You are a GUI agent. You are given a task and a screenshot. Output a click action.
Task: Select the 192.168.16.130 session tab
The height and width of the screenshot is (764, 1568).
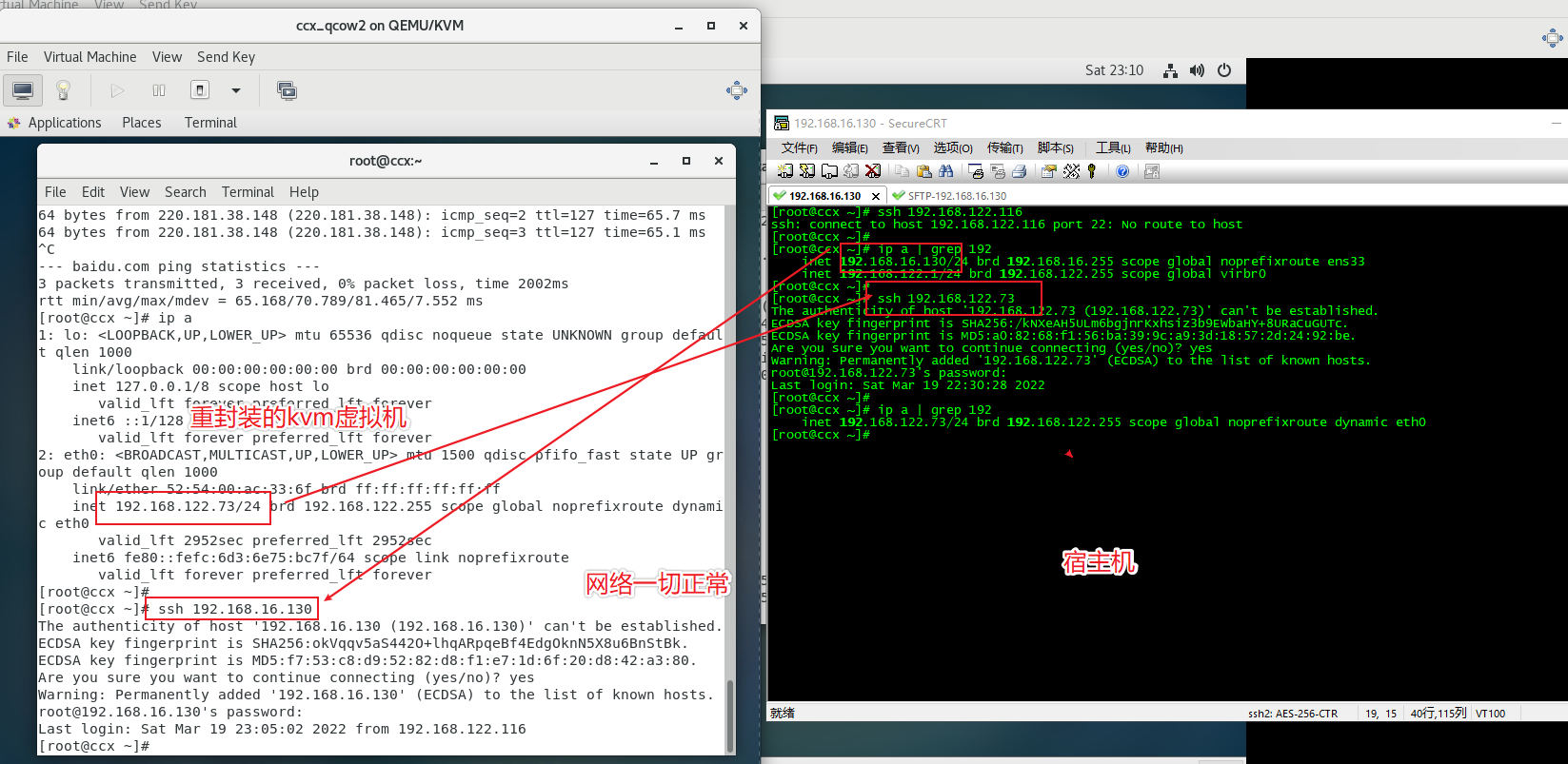(x=824, y=196)
